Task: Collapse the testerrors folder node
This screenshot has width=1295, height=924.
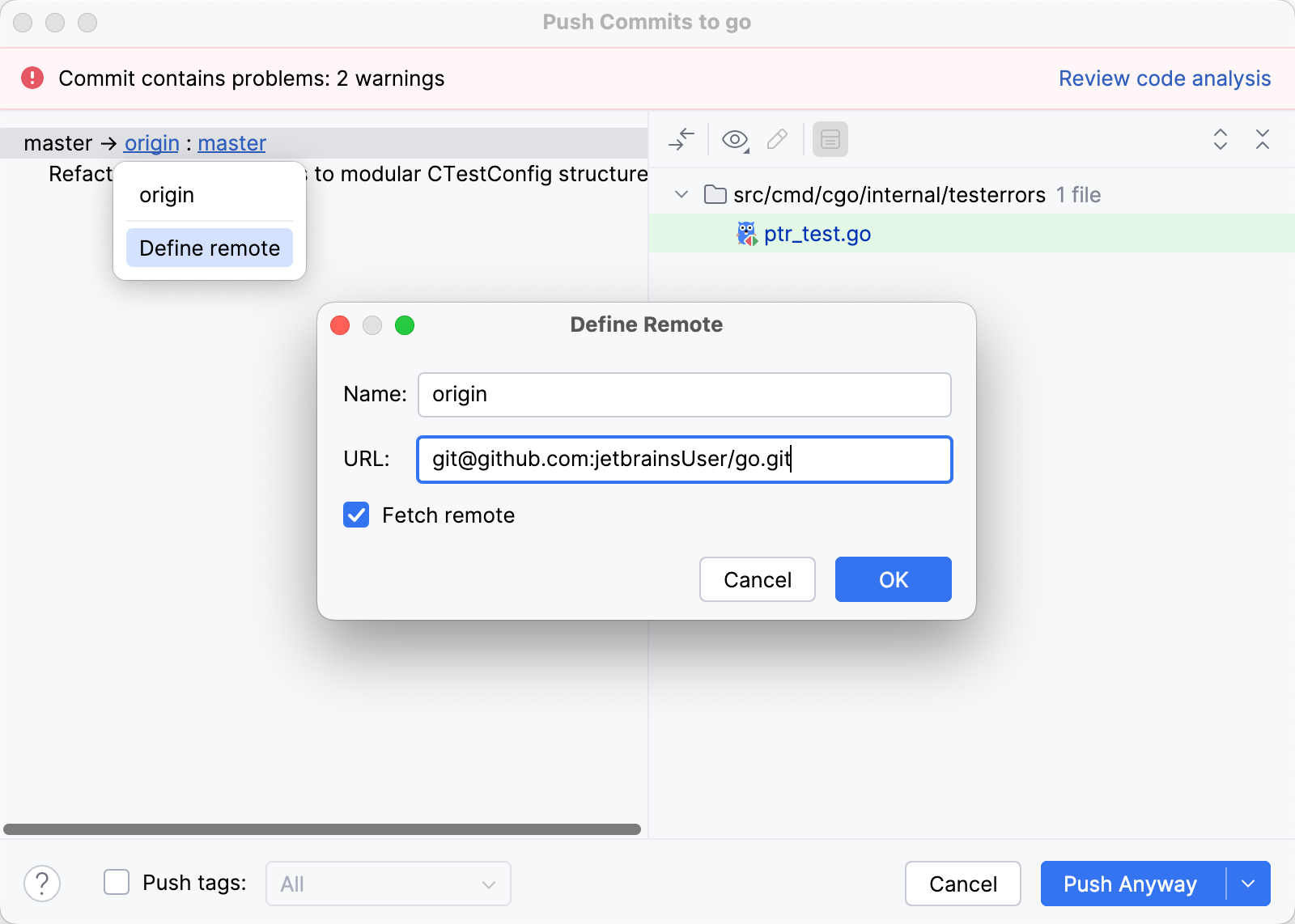Action: 681,194
